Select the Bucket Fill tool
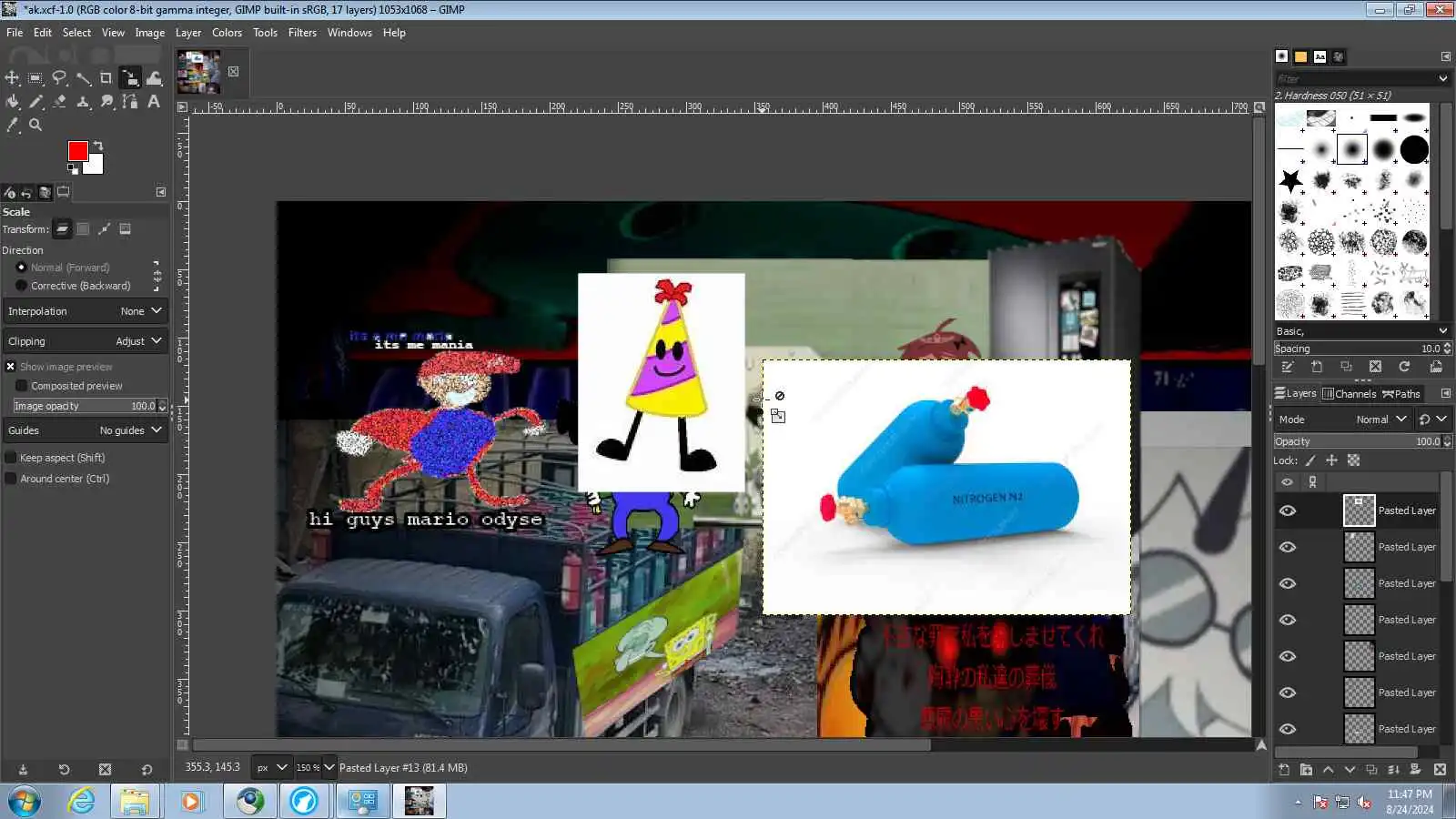 pyautogui.click(x=12, y=102)
